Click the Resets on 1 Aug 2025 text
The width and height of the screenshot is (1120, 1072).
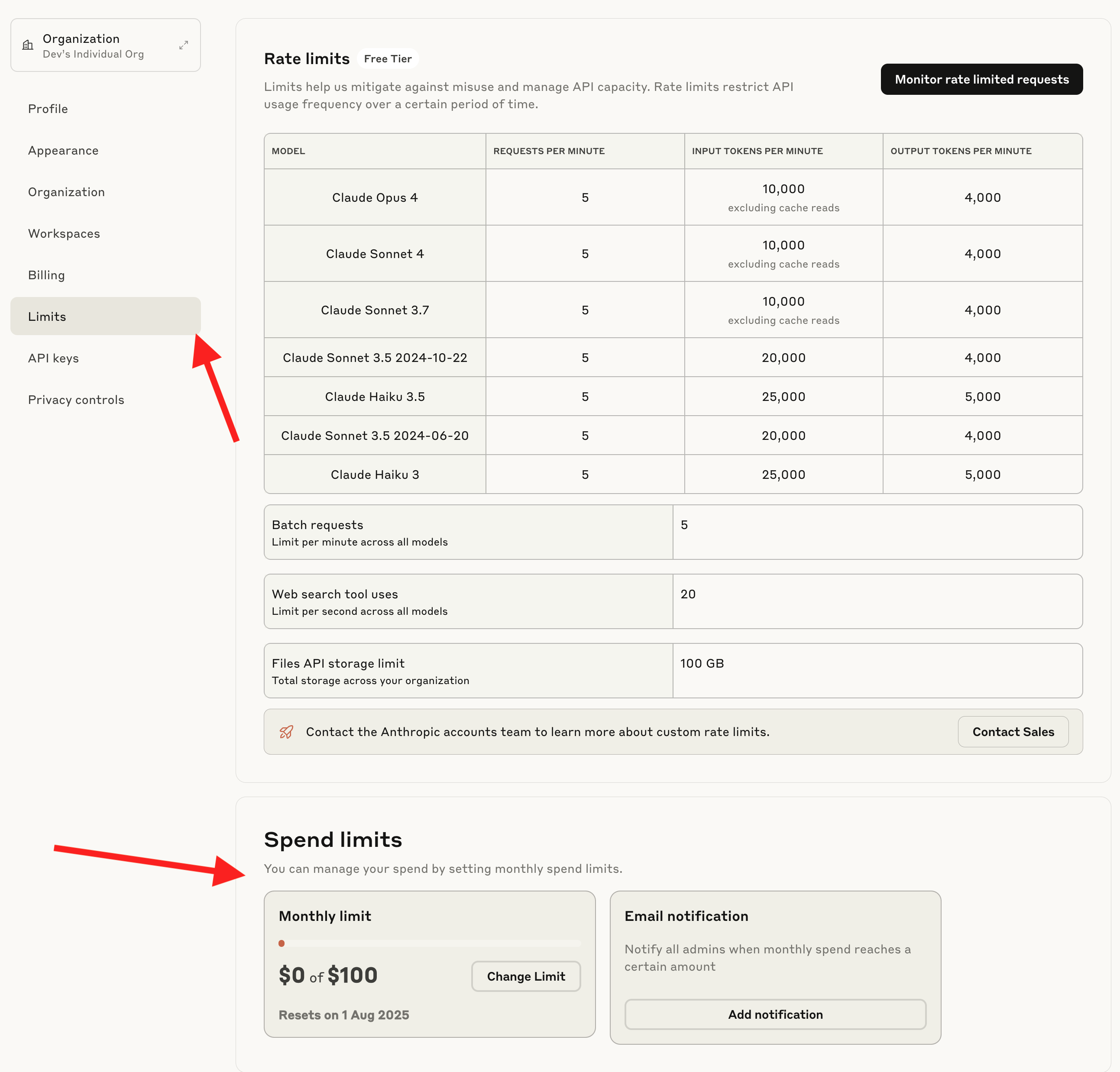point(343,1015)
